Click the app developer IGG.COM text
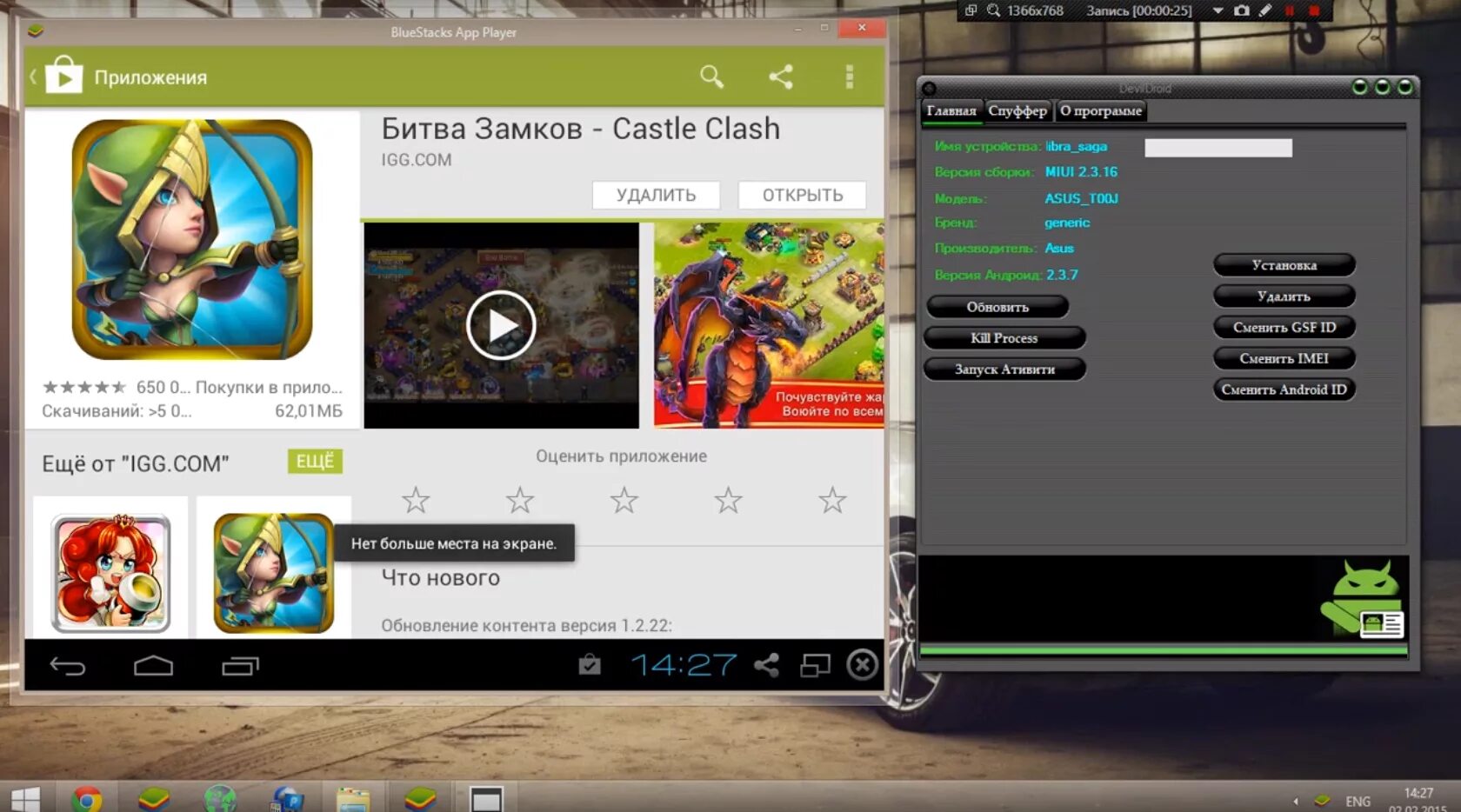This screenshot has height=812, width=1461. point(417,160)
